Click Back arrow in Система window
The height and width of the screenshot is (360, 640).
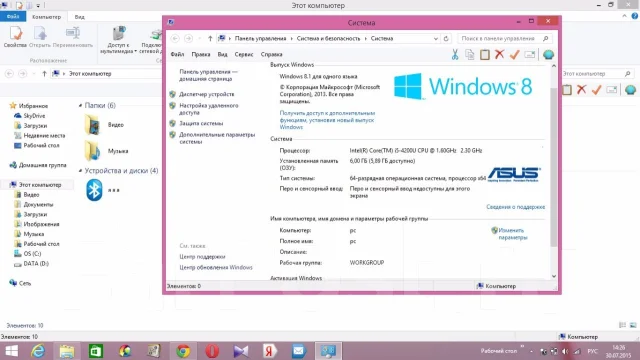[175, 38]
